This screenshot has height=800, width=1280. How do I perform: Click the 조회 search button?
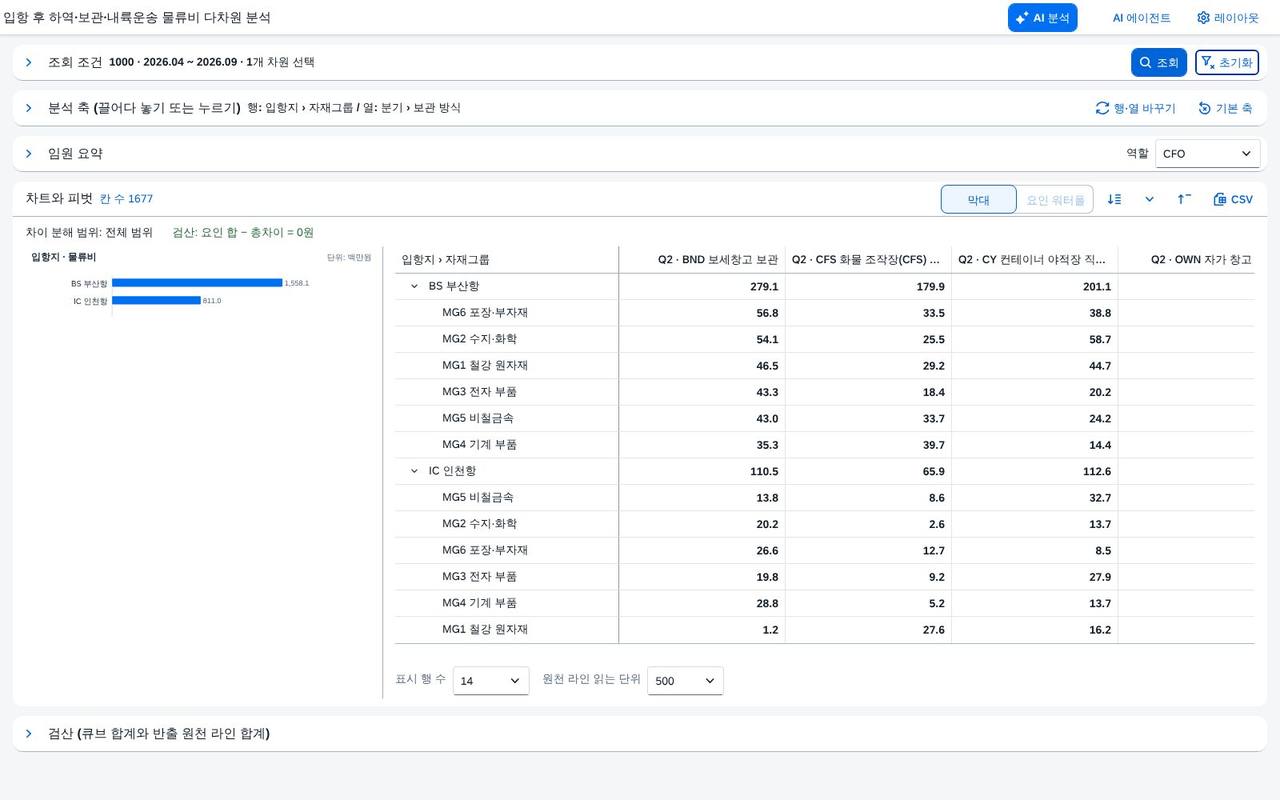pyautogui.click(x=1159, y=62)
